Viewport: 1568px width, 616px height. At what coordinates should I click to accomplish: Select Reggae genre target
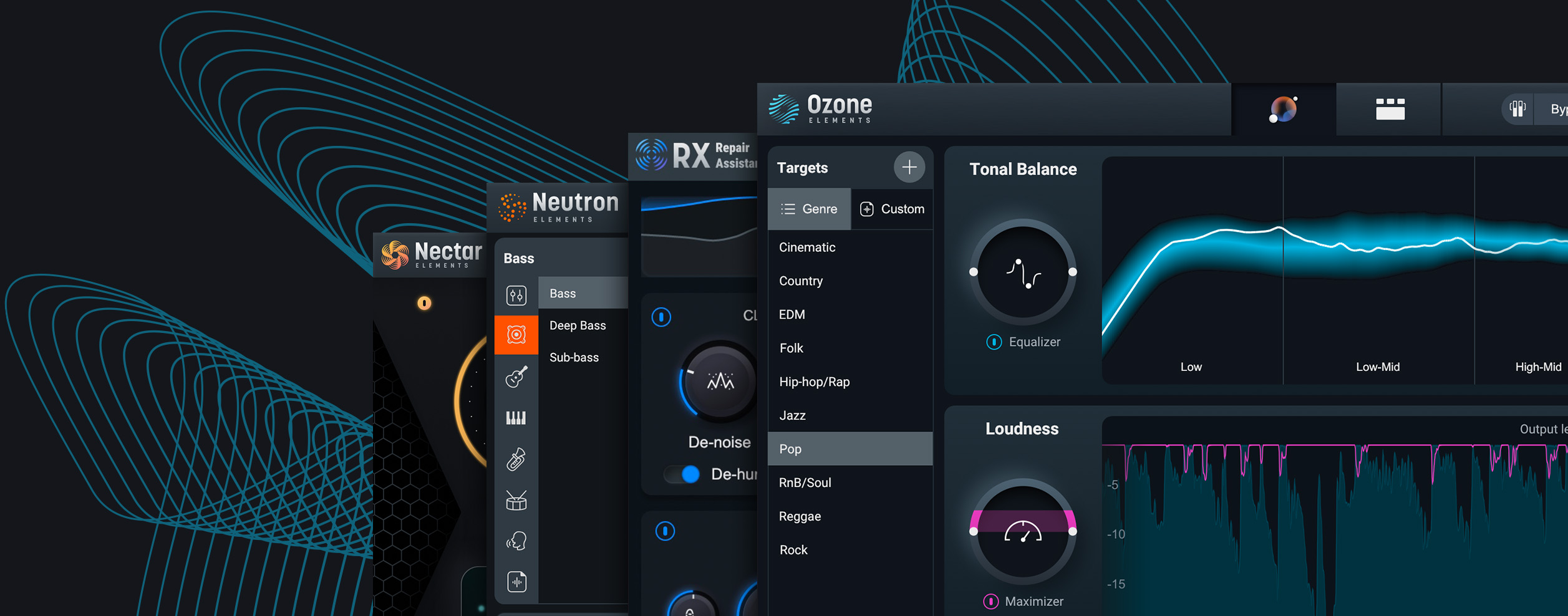[x=850, y=517]
